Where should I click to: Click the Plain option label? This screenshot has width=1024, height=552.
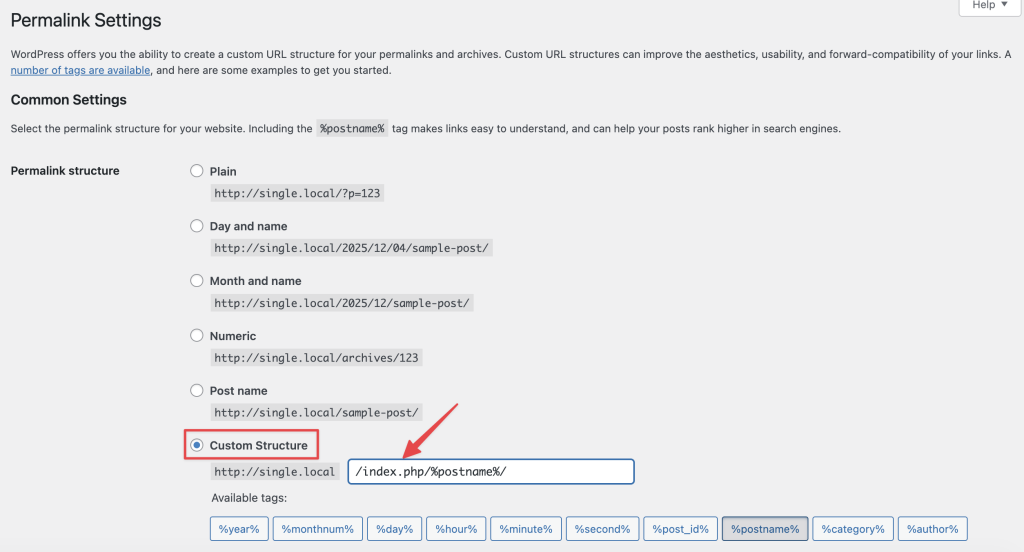[223, 171]
